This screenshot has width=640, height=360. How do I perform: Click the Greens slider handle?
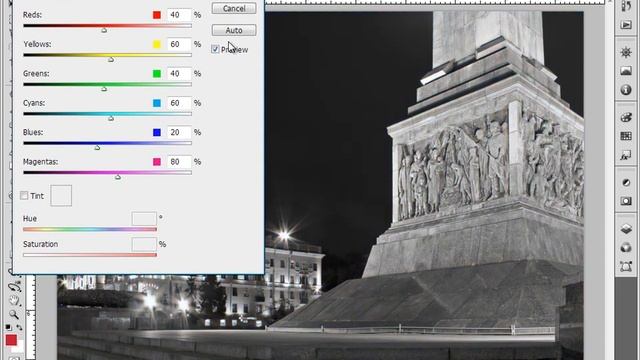[x=104, y=89]
